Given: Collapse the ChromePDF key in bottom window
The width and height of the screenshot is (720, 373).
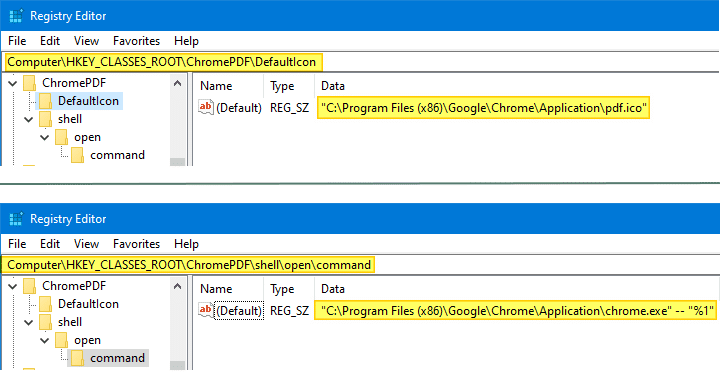Looking at the screenshot, I should point(13,286).
